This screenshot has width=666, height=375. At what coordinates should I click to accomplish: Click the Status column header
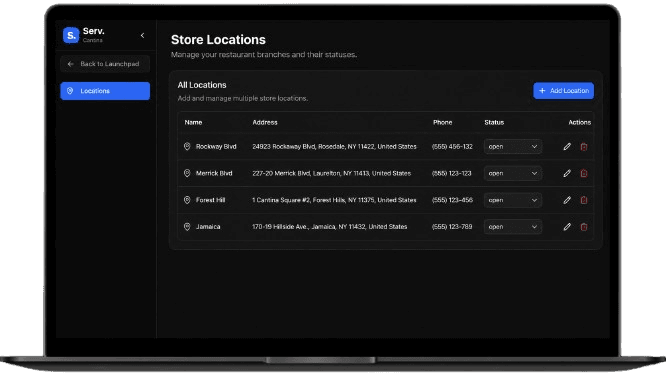[x=494, y=122]
